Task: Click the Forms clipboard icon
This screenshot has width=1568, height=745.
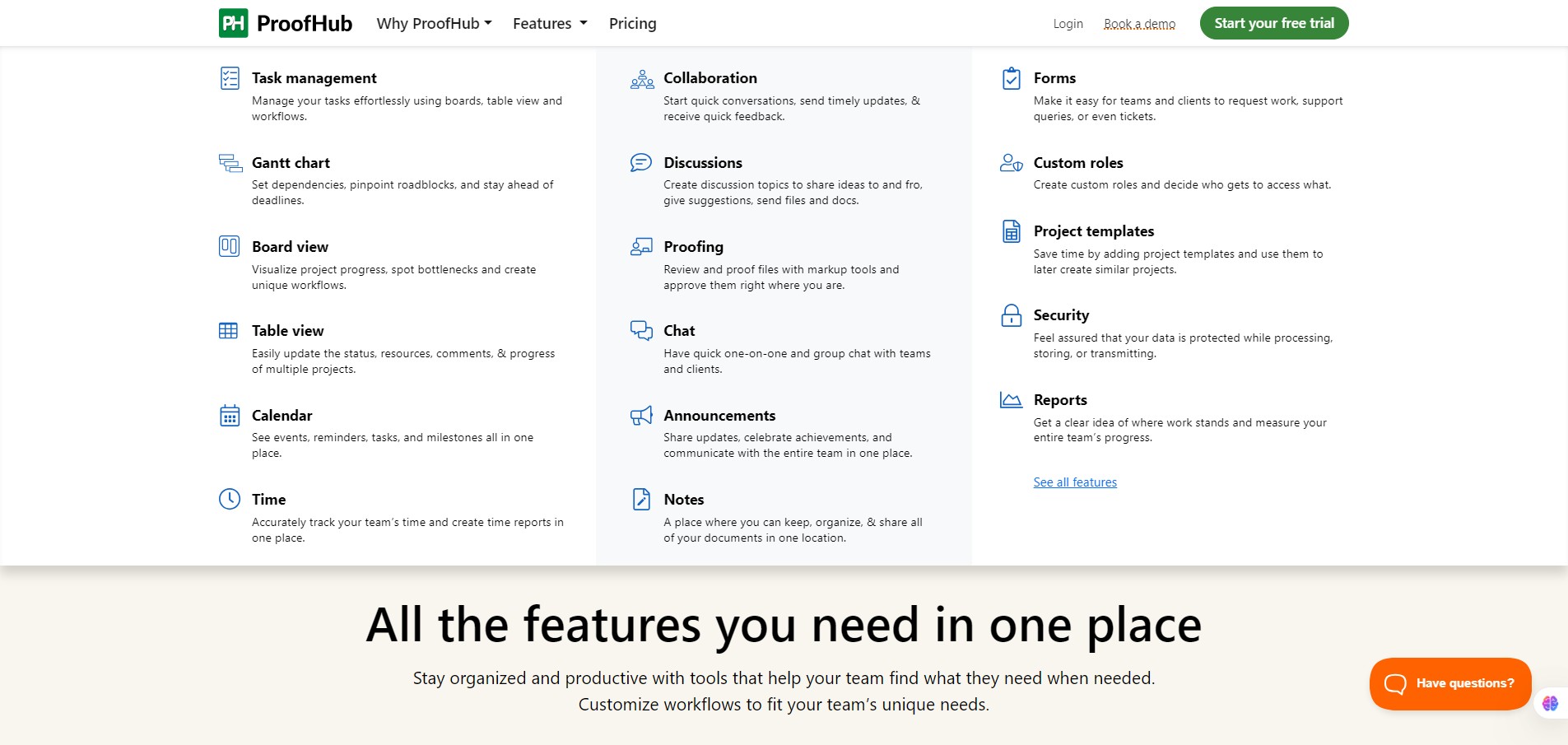Action: (1012, 78)
